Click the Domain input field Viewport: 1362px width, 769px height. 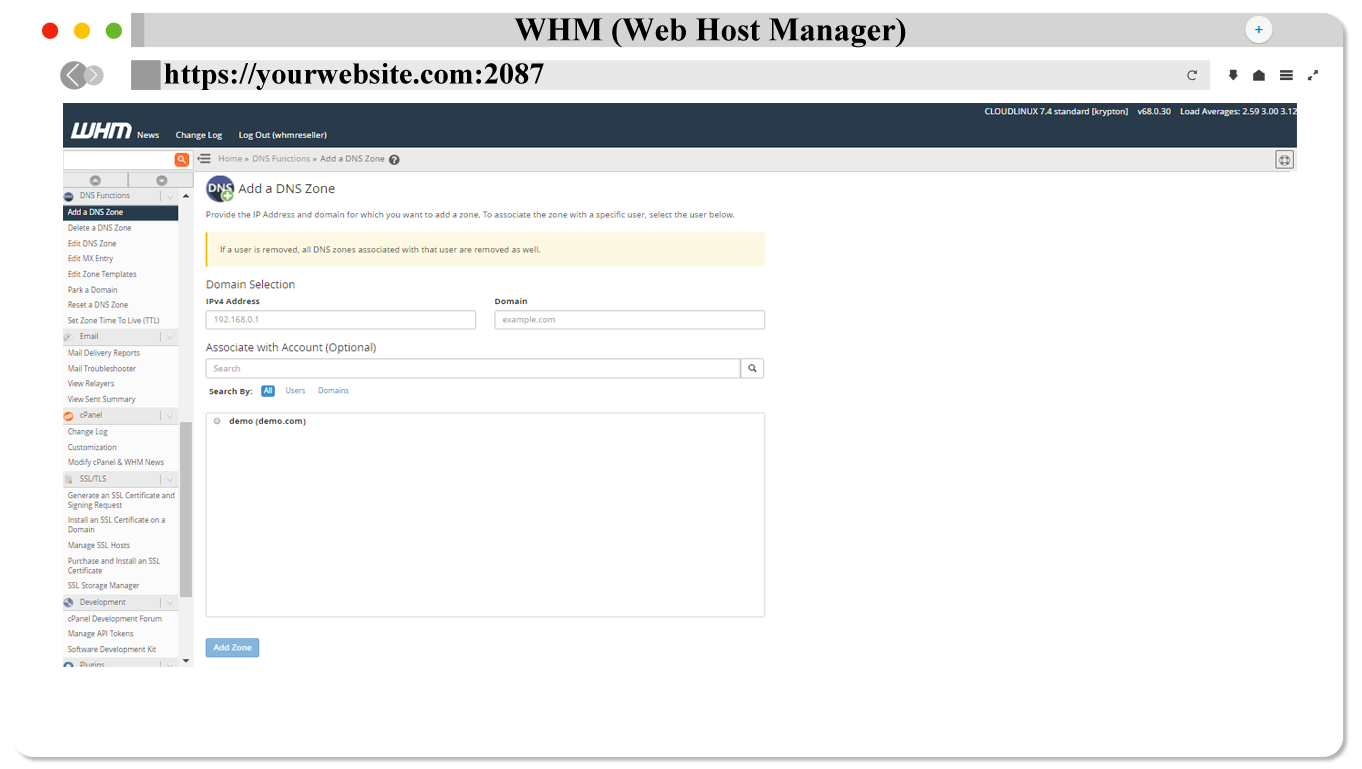pos(630,320)
